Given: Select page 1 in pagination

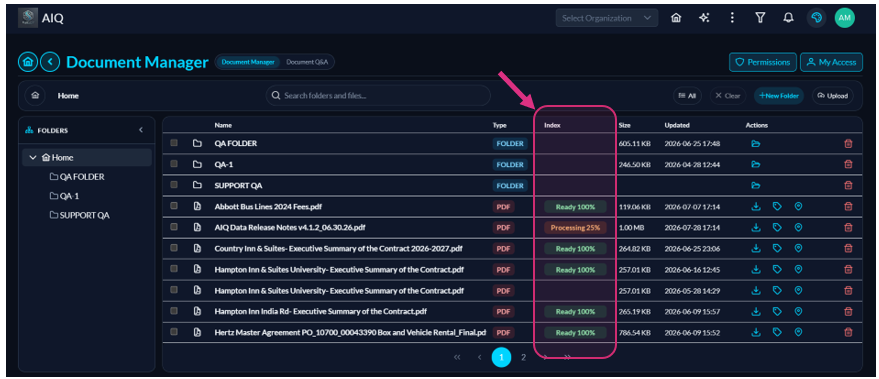Looking at the screenshot, I should pyautogui.click(x=501, y=357).
